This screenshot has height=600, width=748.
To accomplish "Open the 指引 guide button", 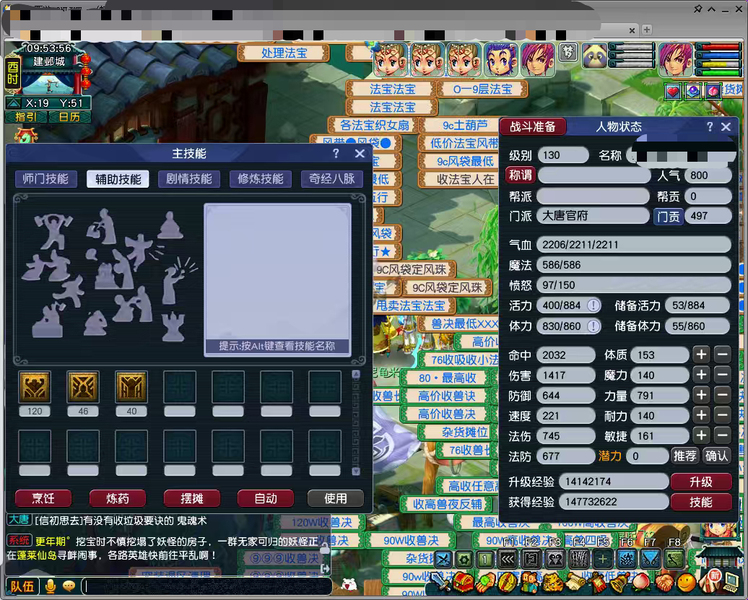I will coord(26,117).
